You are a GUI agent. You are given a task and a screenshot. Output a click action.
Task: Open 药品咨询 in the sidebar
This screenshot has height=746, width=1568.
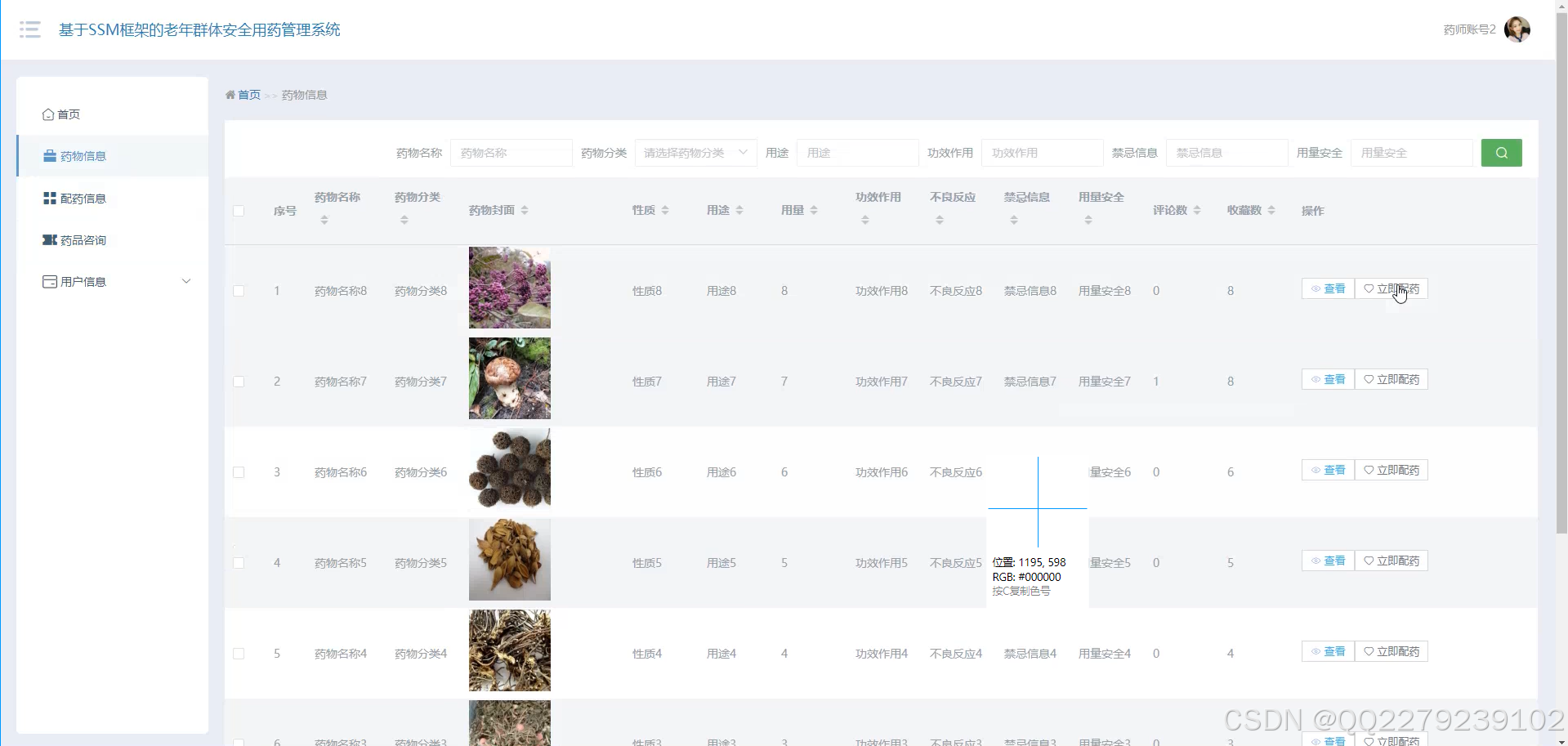[x=113, y=240]
